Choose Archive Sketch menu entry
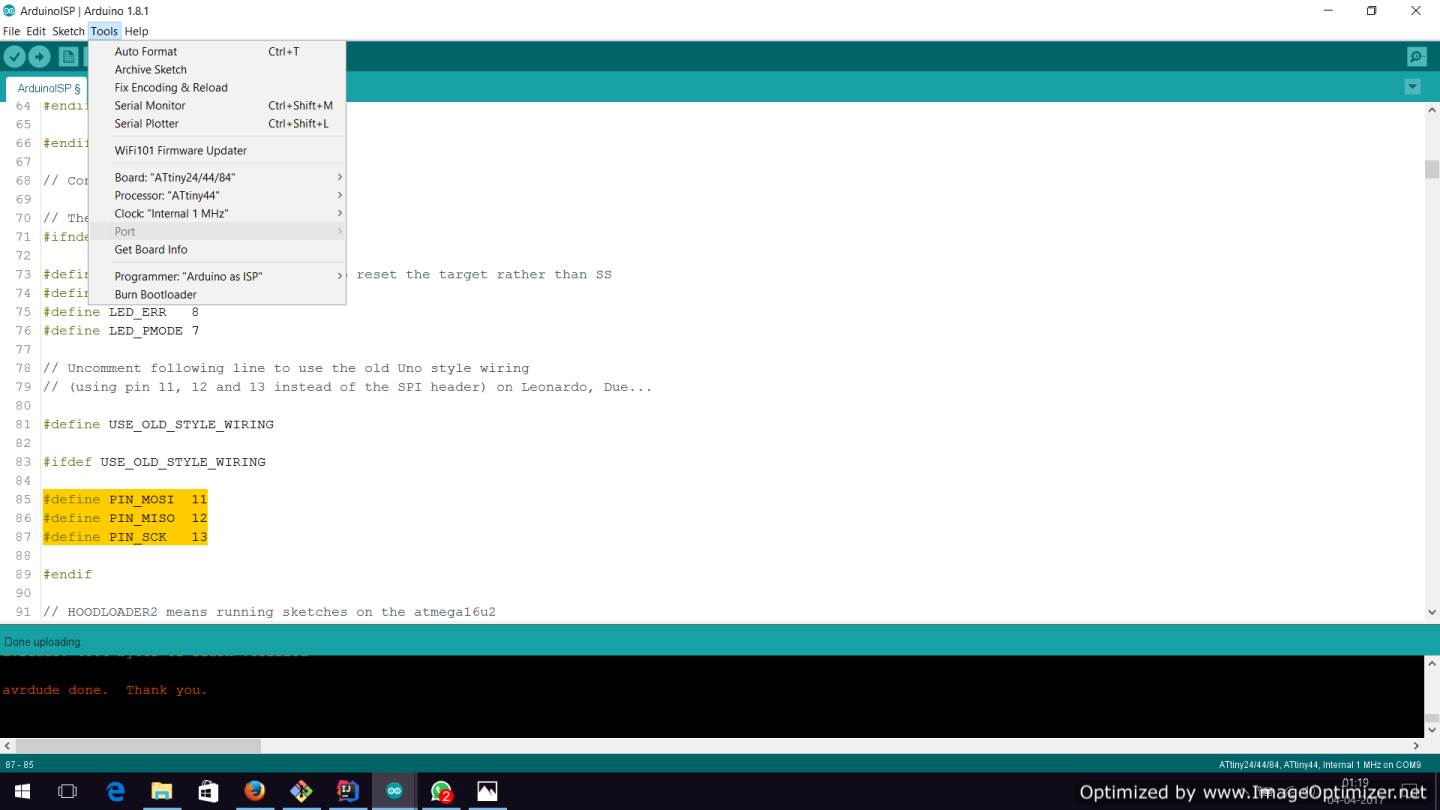Screen dimensions: 1440x810 pyautogui.click(x=217, y=69)
